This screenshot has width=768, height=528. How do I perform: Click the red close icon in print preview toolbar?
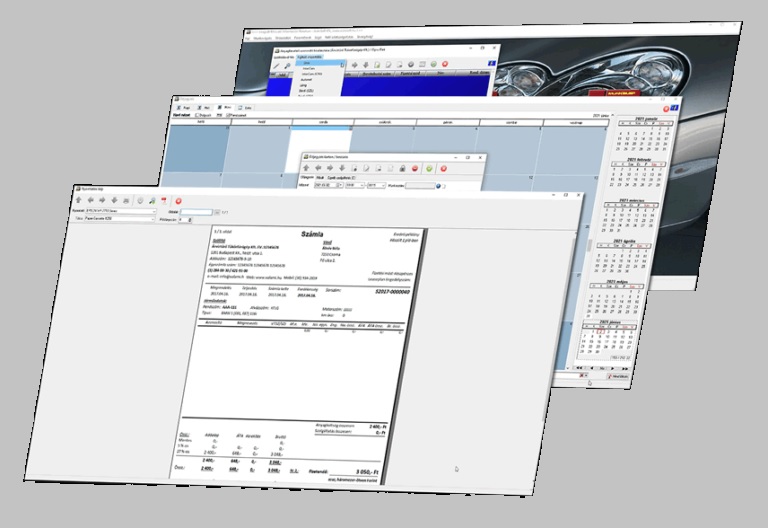tap(178, 201)
